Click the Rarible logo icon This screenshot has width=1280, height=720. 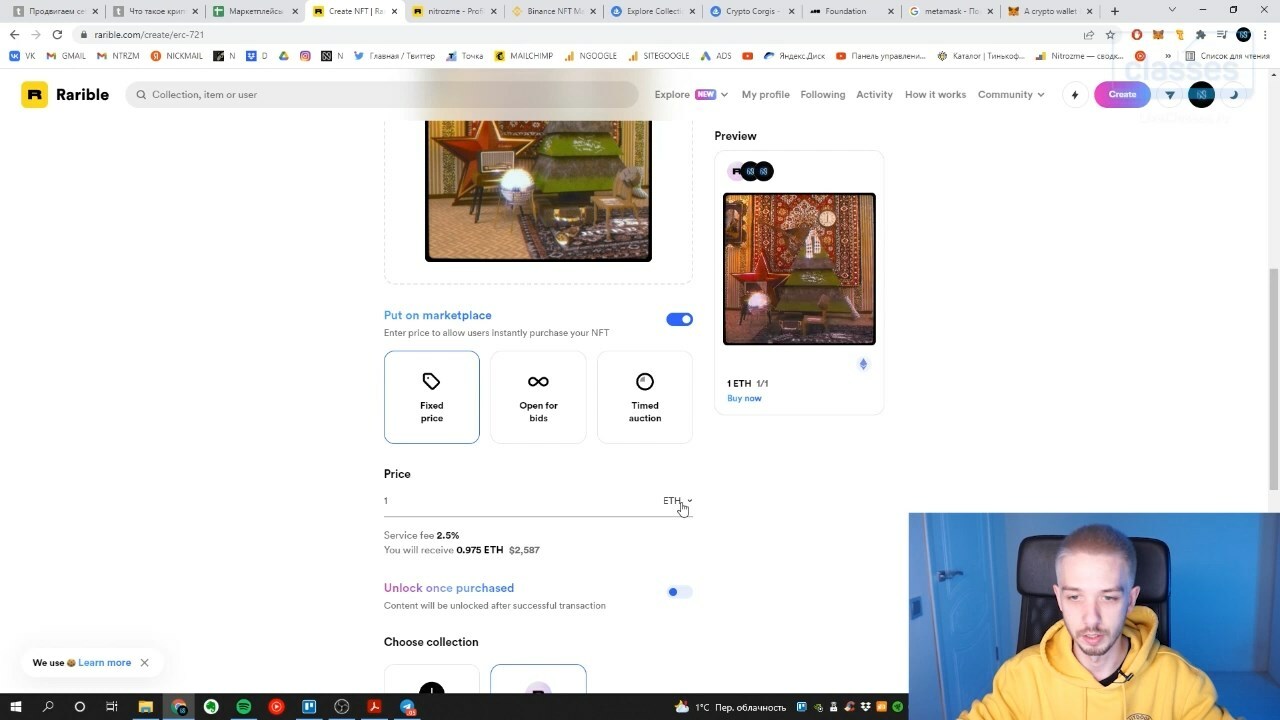coord(34,95)
